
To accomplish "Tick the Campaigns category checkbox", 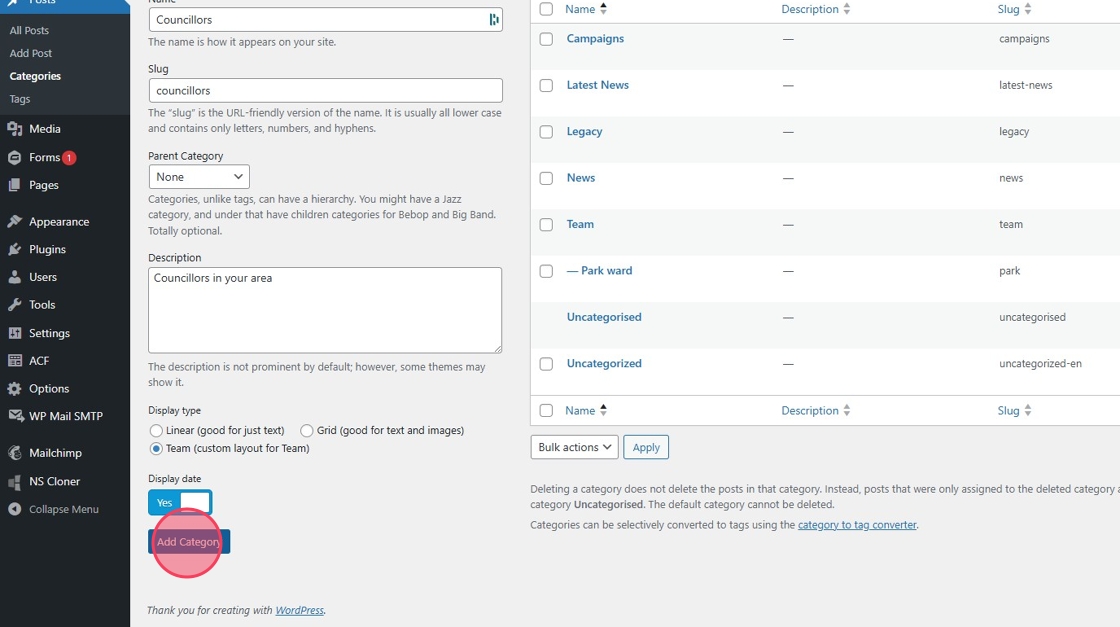I will click(x=546, y=39).
